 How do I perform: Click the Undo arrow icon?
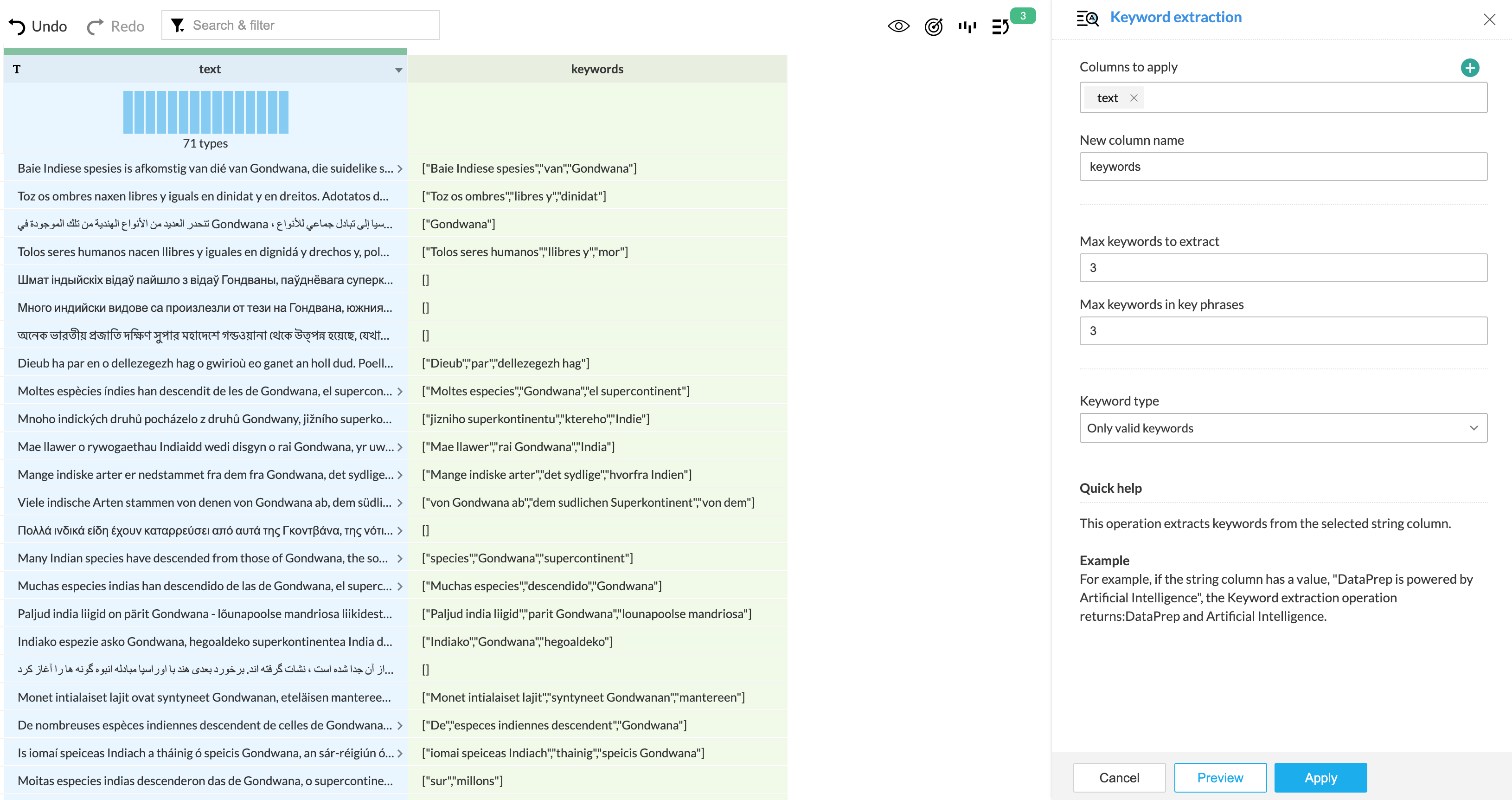(x=17, y=26)
